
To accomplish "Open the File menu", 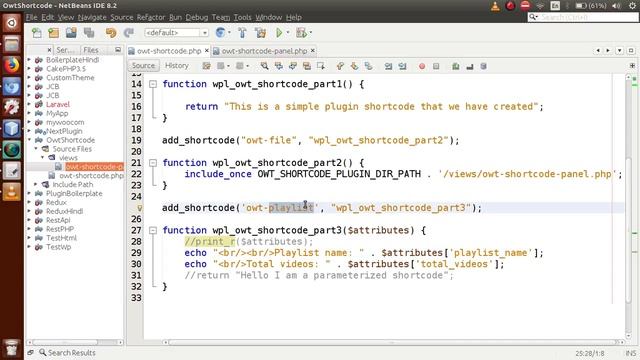I will point(31,17).
